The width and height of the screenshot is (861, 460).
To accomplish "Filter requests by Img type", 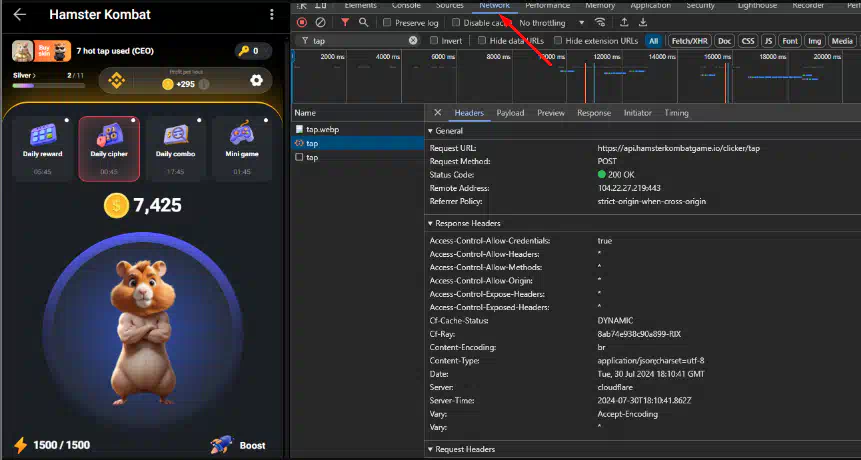I will (x=815, y=41).
